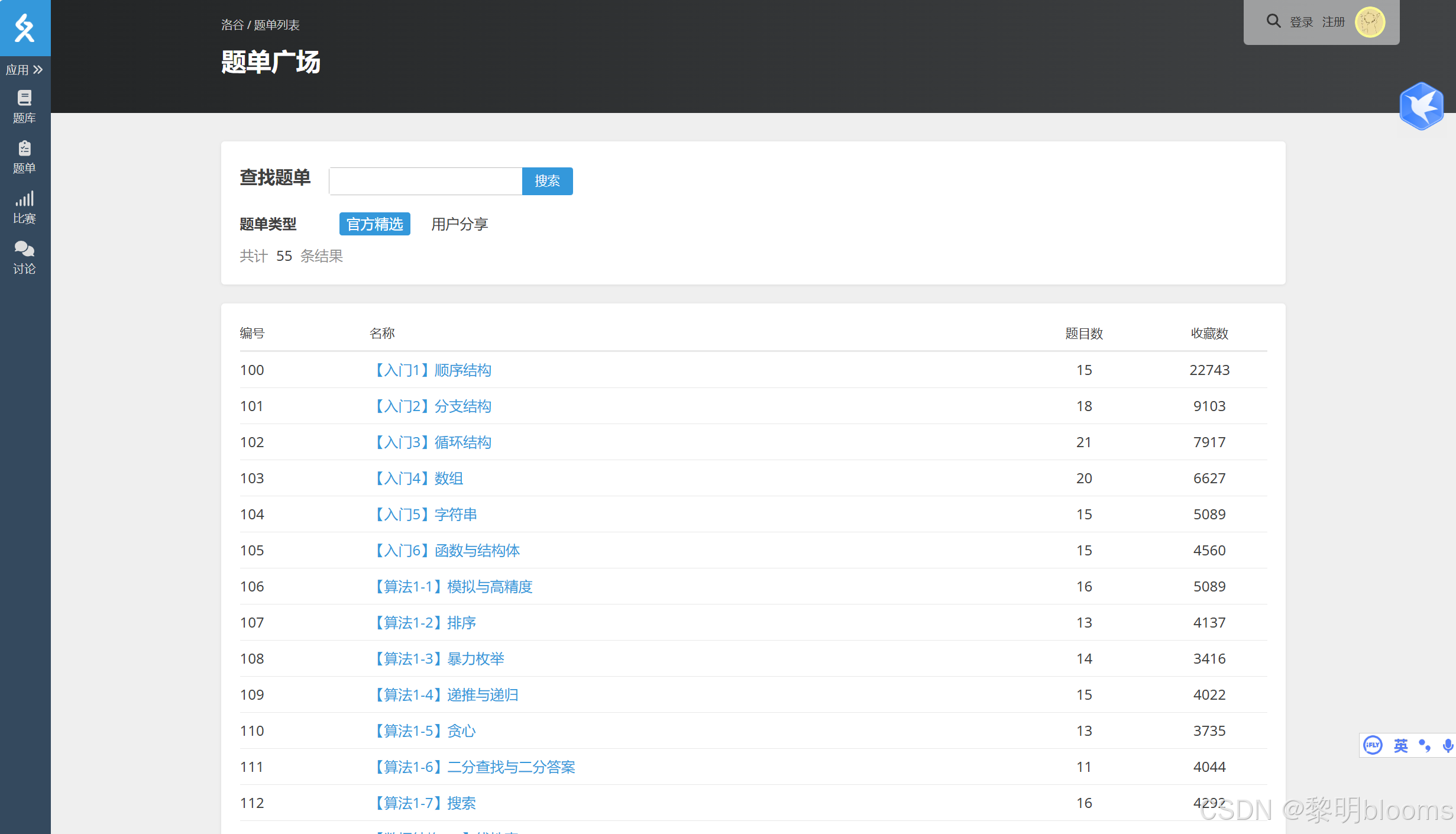The width and height of the screenshot is (1456, 834).
Task: Click the 搜索 search button
Action: 547,181
